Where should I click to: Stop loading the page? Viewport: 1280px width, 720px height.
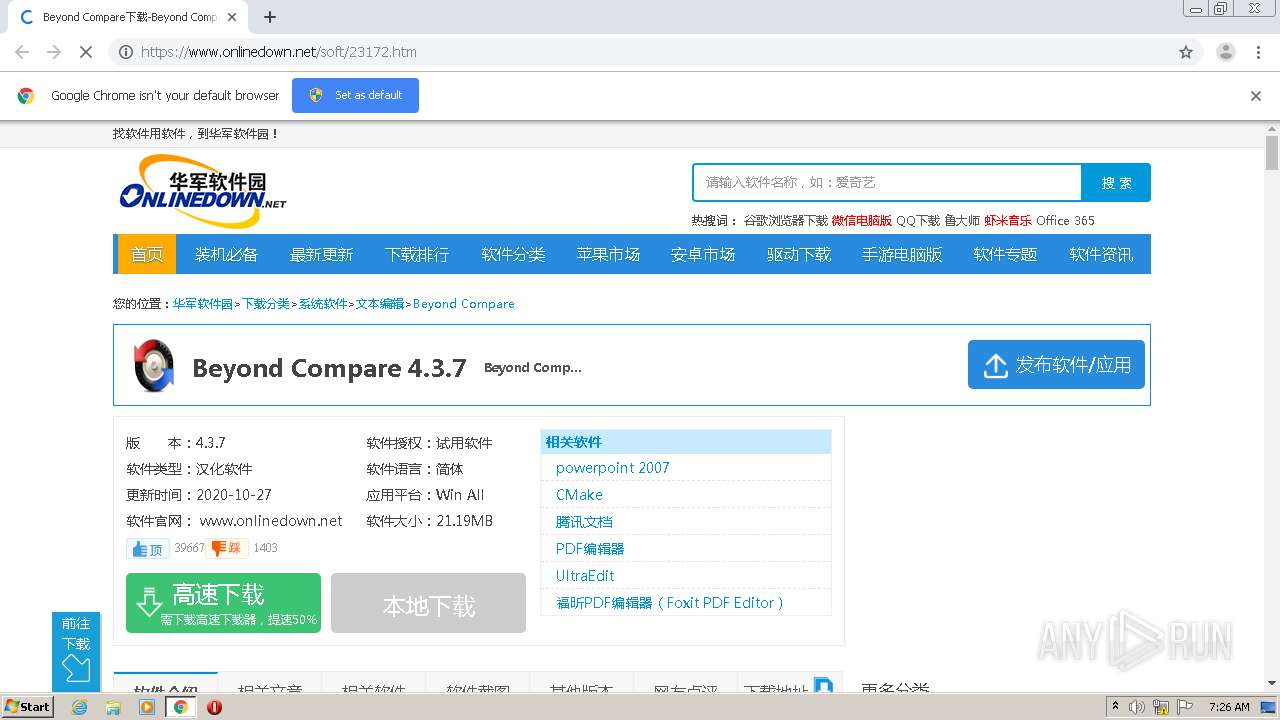point(86,52)
